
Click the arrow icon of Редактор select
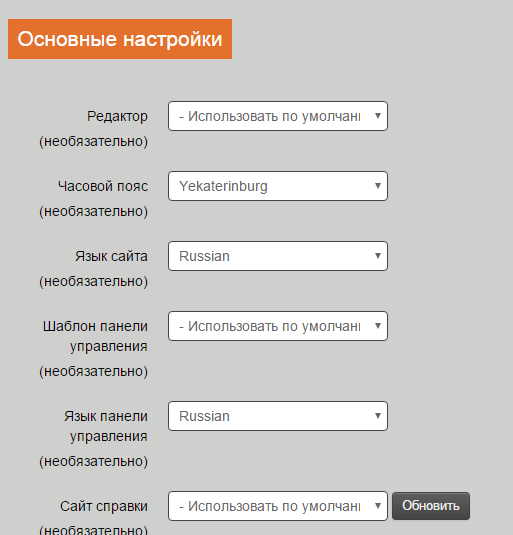378,116
